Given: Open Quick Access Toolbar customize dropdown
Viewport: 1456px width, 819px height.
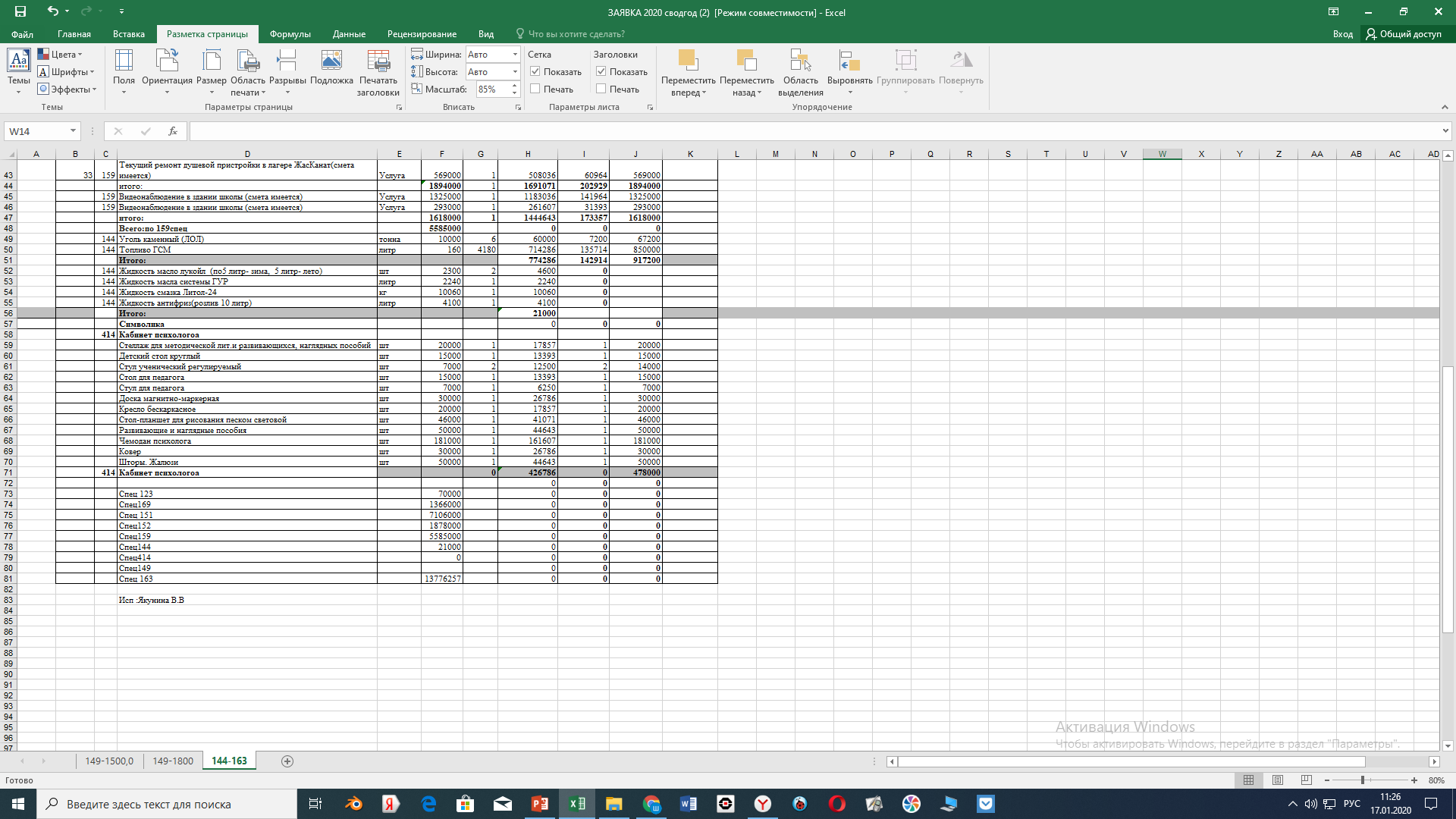Looking at the screenshot, I should click(x=121, y=11).
